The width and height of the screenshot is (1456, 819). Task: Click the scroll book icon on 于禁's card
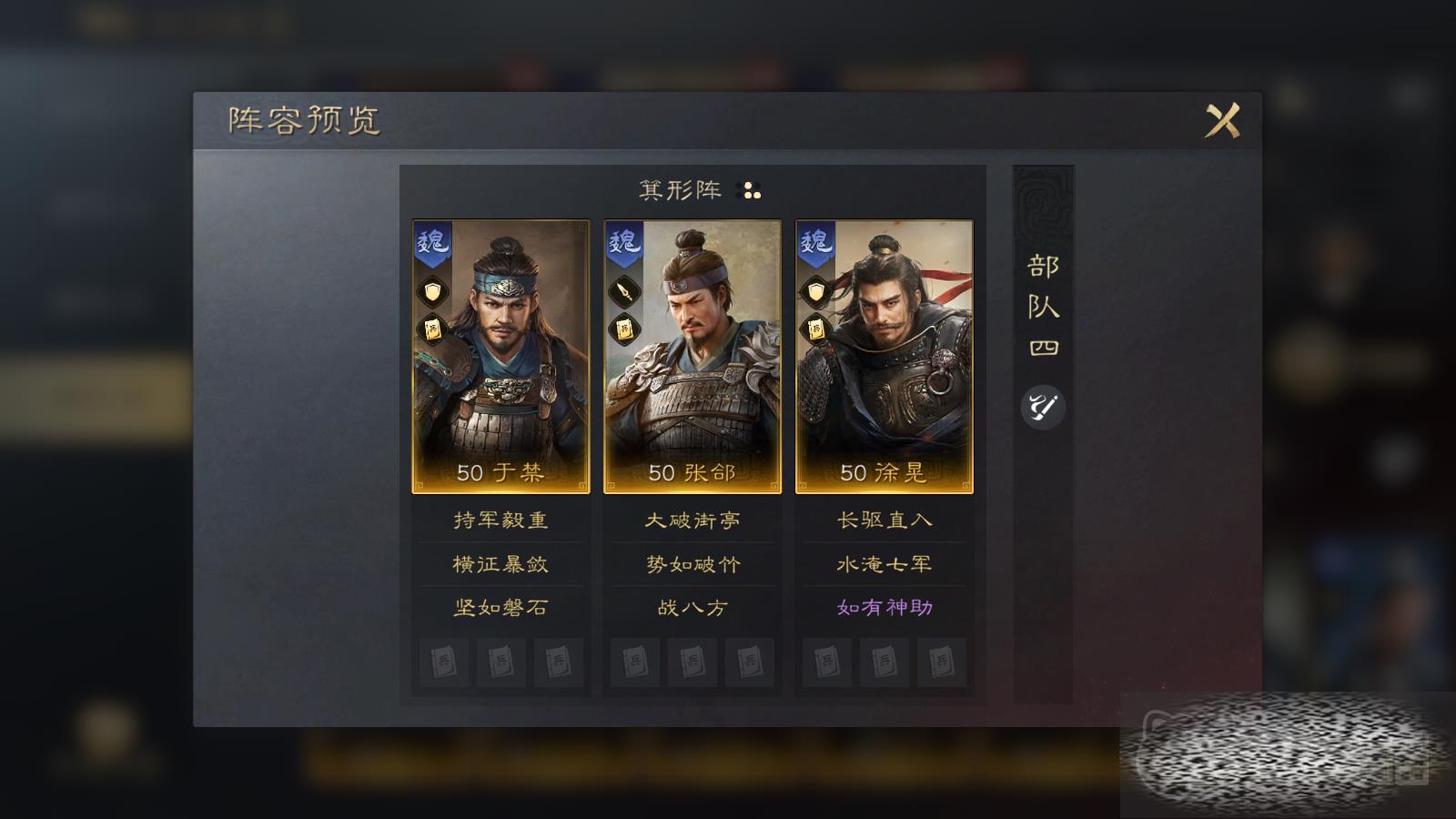tap(433, 329)
